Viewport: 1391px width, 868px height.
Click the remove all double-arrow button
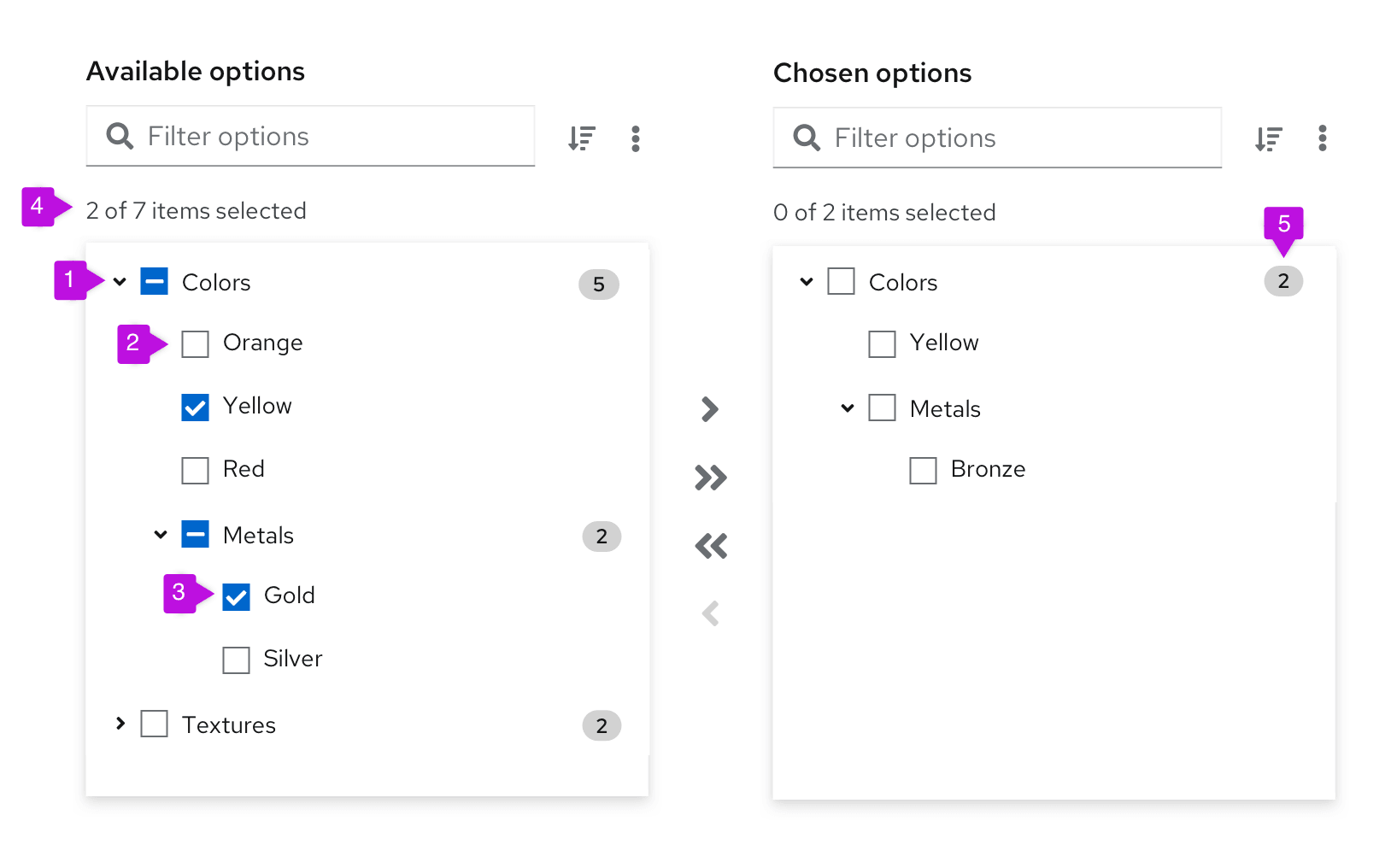click(x=711, y=546)
